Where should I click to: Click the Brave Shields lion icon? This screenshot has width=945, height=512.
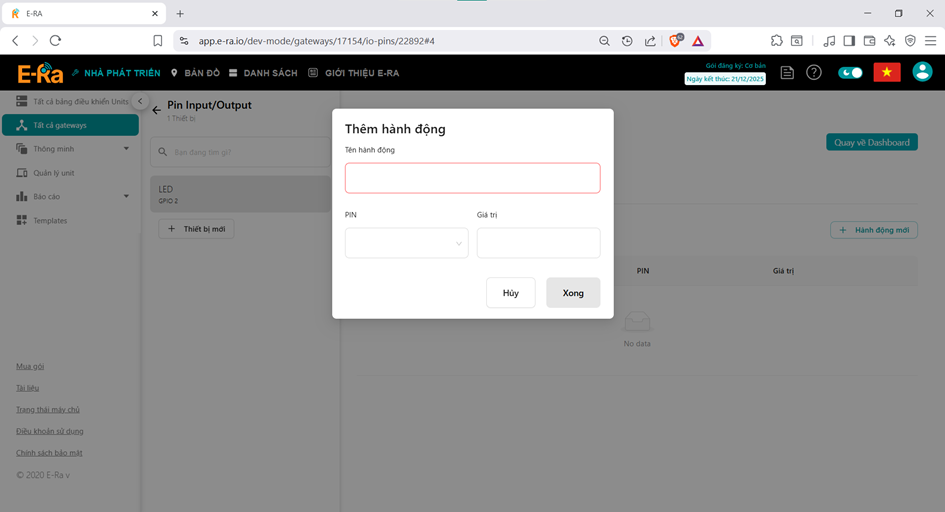tap(675, 41)
